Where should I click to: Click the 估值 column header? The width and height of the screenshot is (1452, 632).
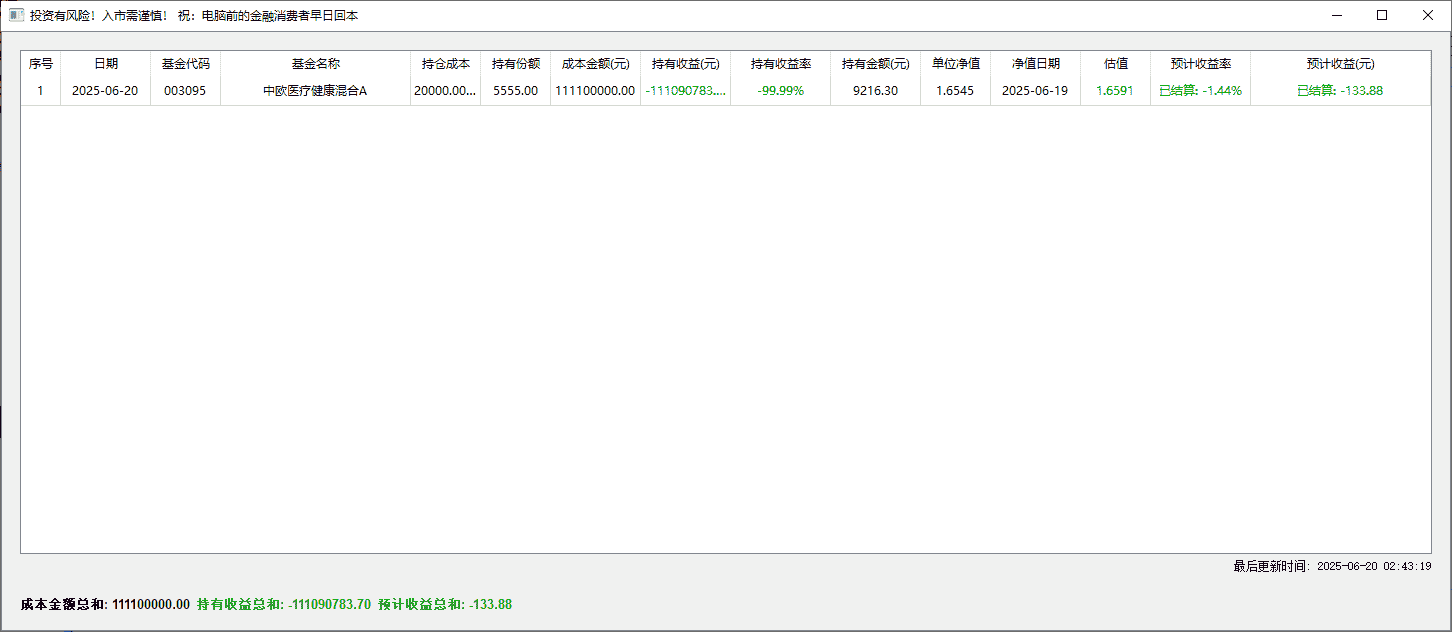(x=1115, y=62)
